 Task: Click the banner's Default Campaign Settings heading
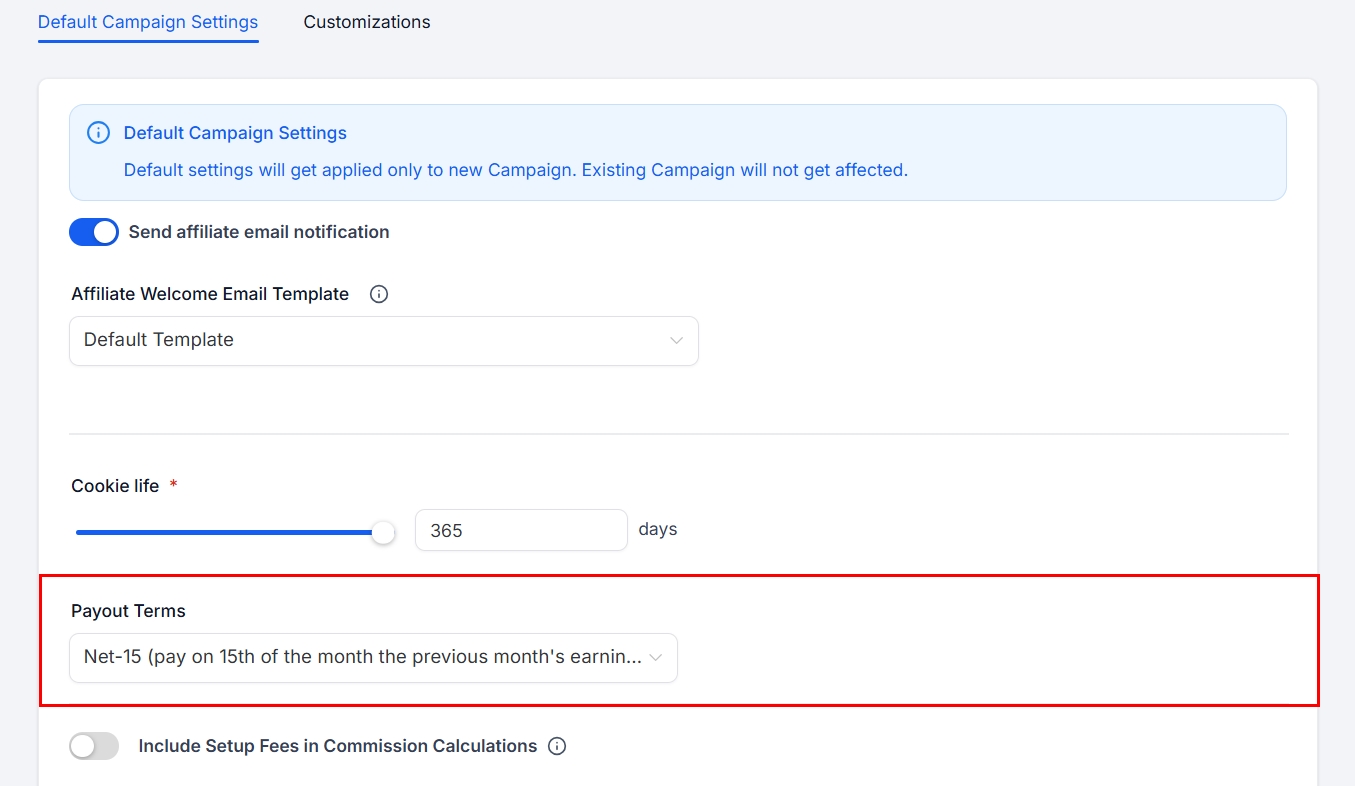point(235,133)
